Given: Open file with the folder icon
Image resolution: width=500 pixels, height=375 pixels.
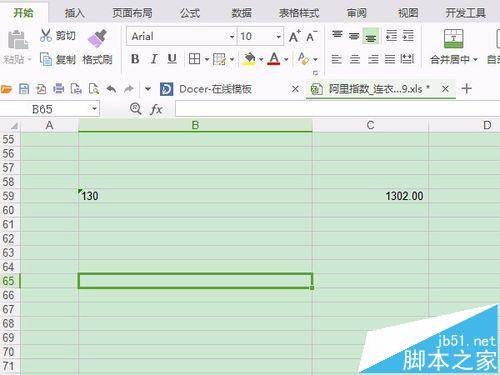Looking at the screenshot, I should click(x=6, y=89).
